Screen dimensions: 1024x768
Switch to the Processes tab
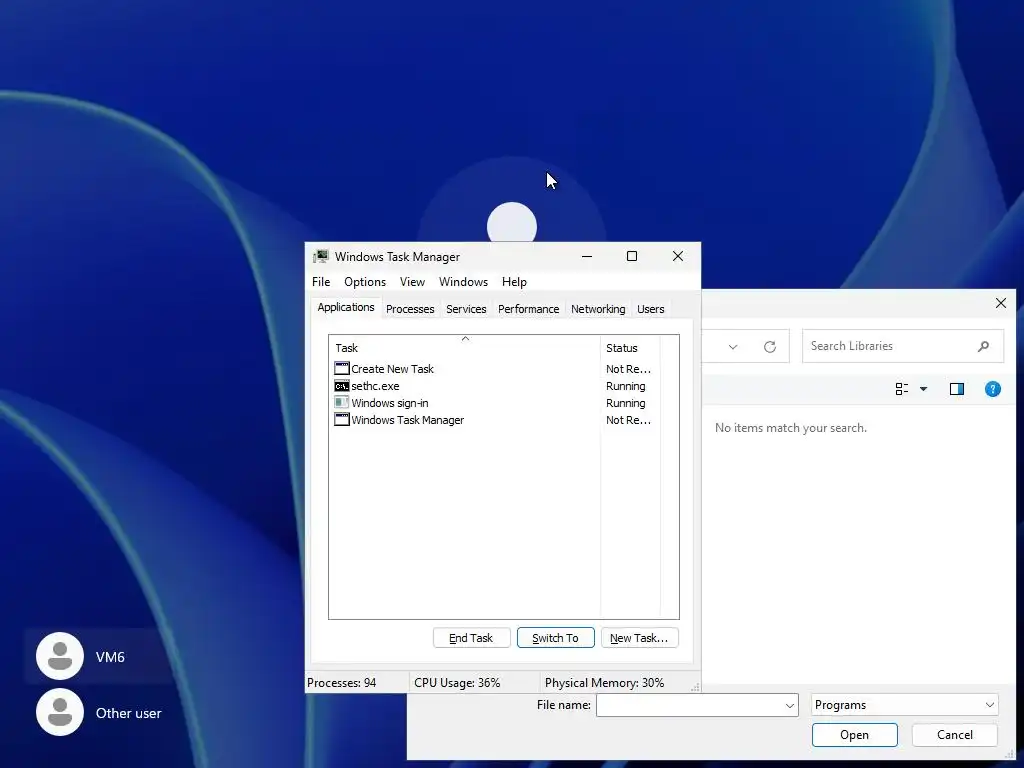[x=410, y=309]
